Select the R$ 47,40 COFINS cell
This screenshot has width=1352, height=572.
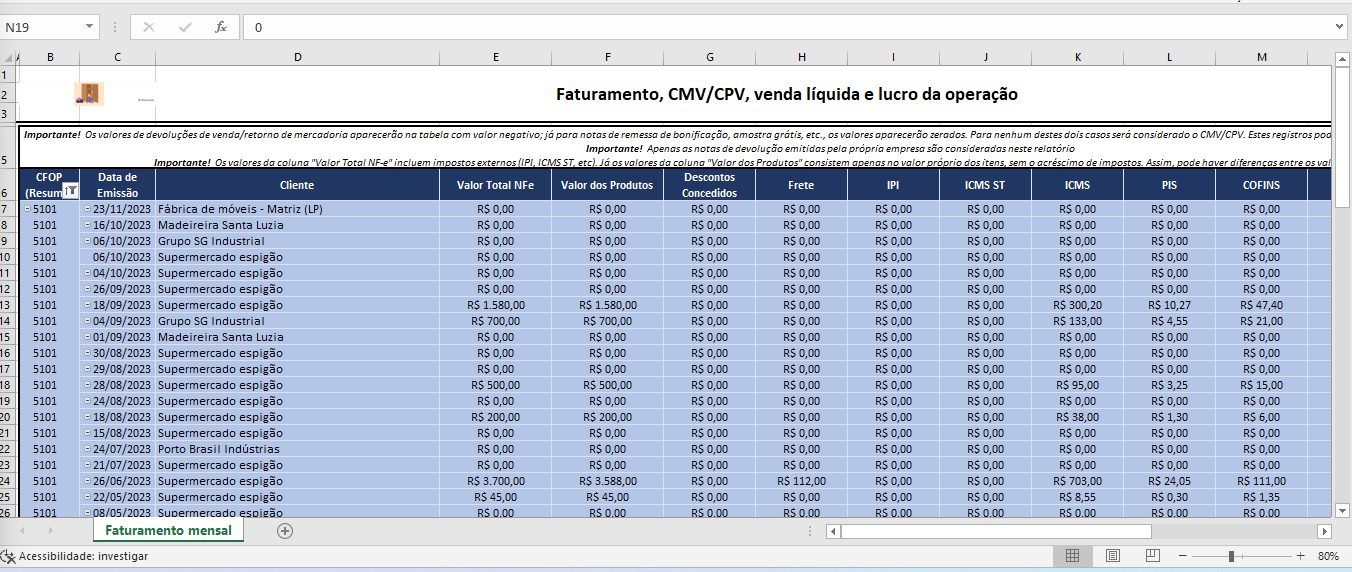tap(1261, 305)
